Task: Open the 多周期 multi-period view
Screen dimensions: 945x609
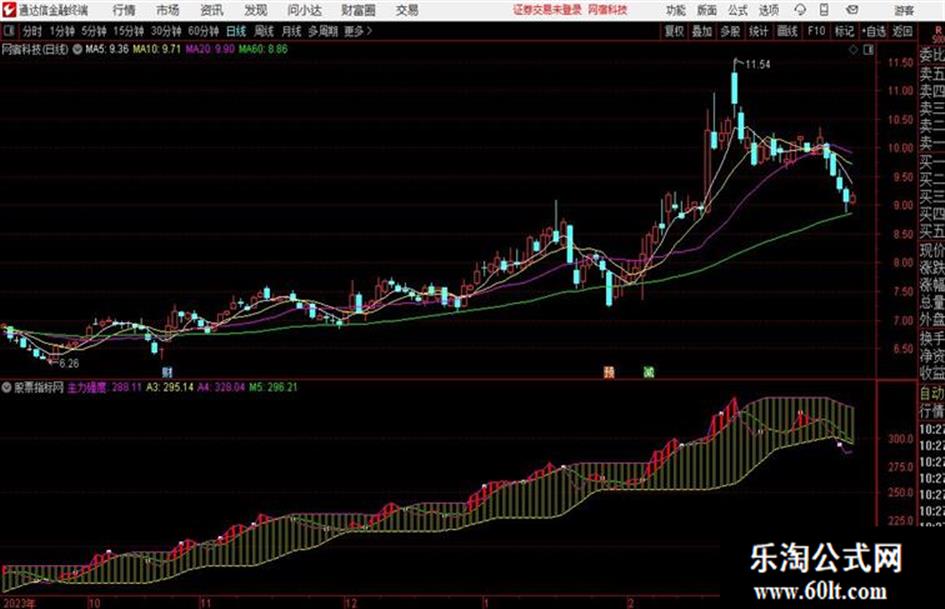Action: (323, 31)
